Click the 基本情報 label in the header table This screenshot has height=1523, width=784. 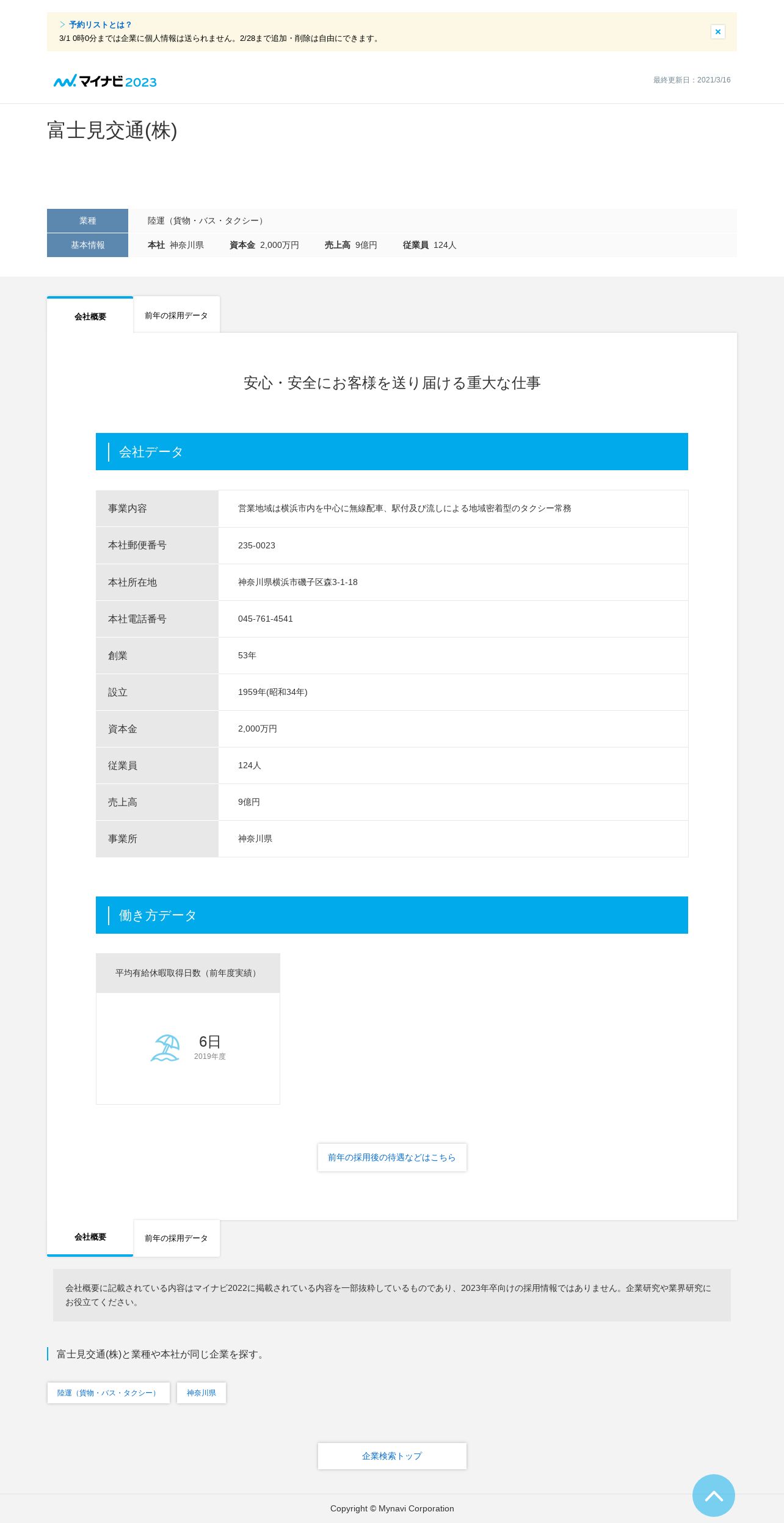point(87,245)
